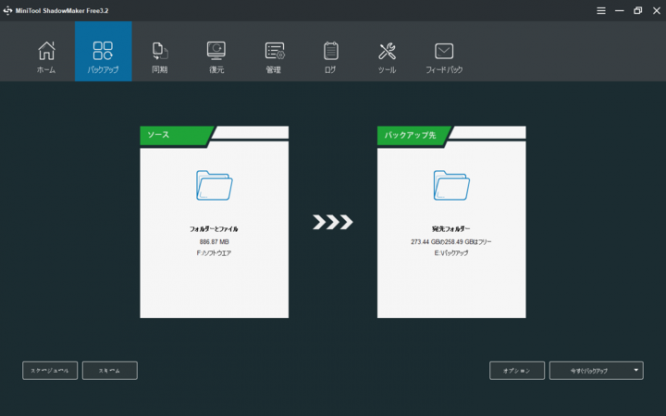Expand the Back up Now dropdown arrow
Screen dimensions: 666x416
pyautogui.click(x=636, y=370)
